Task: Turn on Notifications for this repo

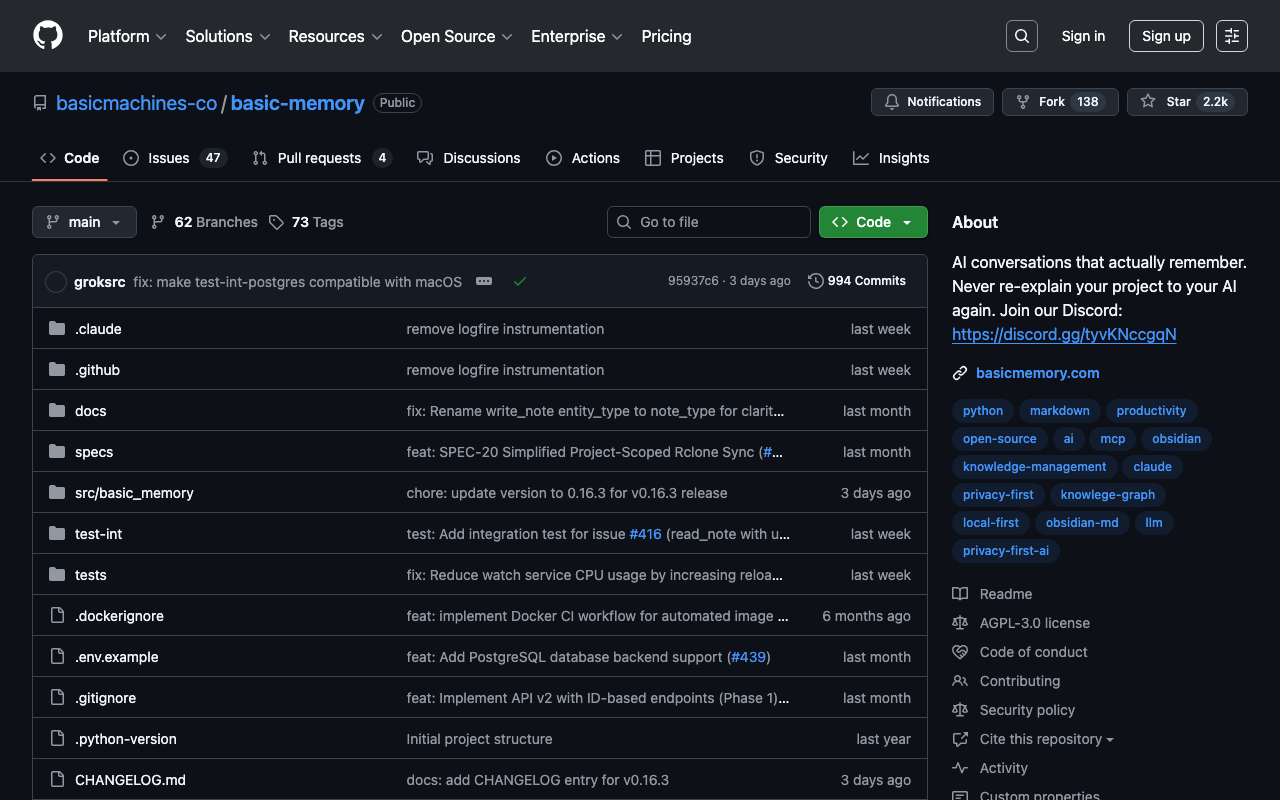Action: 932,102
